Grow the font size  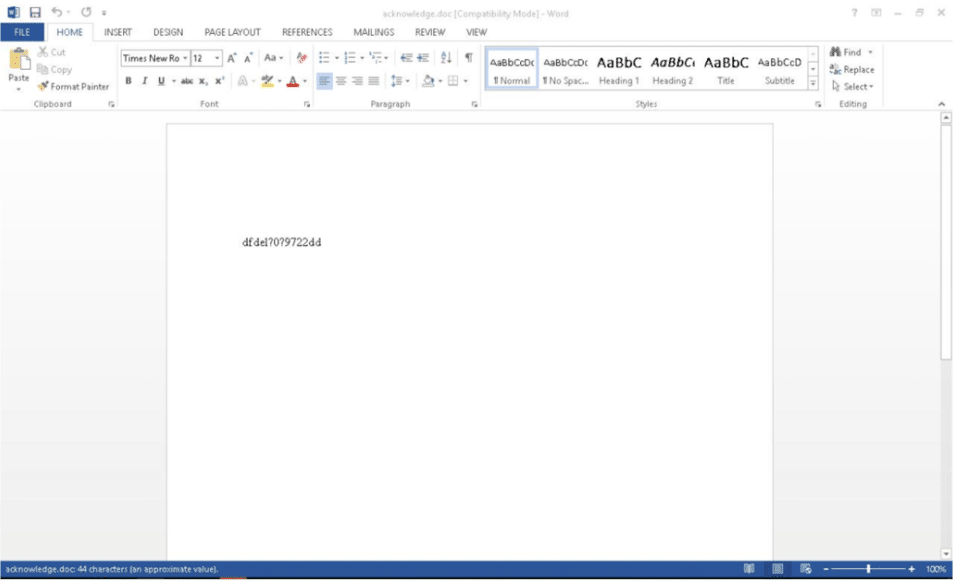point(232,58)
